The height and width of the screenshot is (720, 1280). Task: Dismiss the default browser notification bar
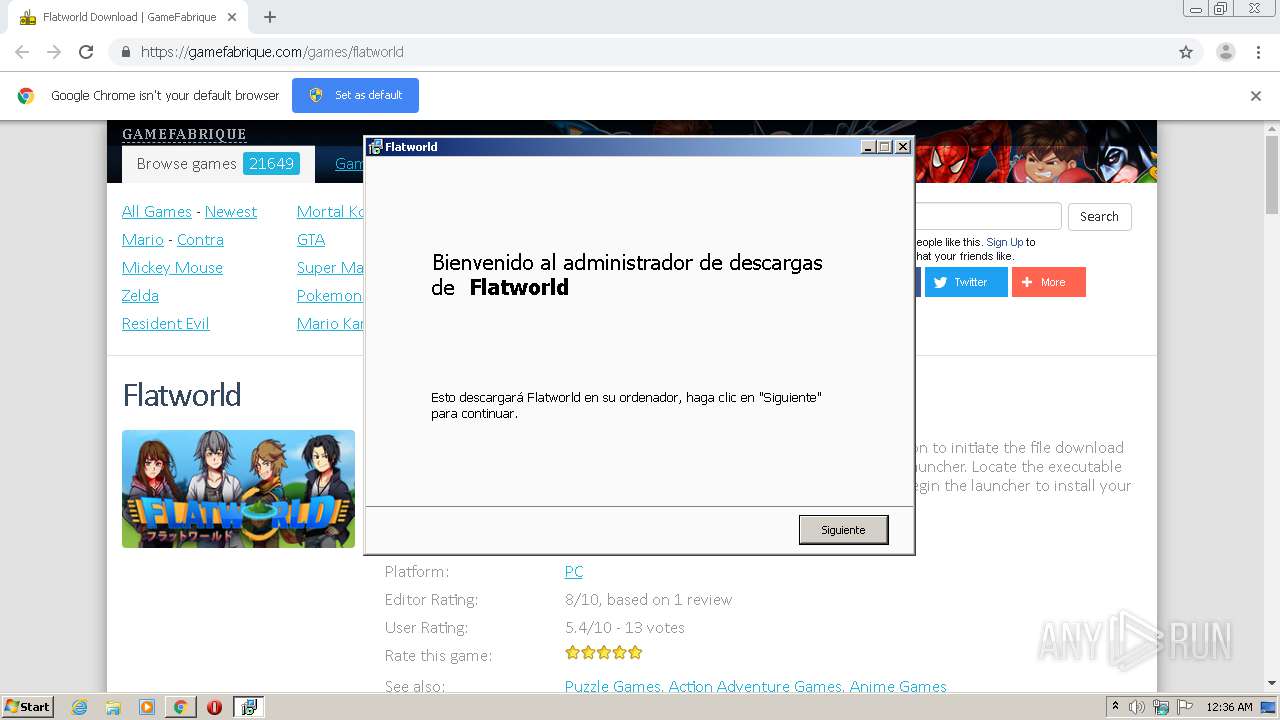1255,96
